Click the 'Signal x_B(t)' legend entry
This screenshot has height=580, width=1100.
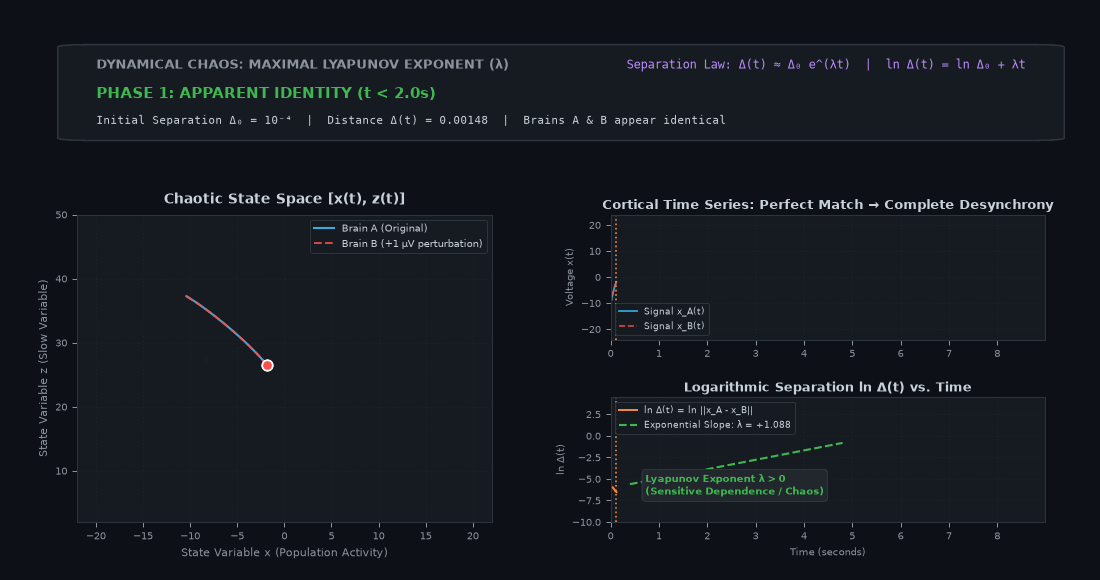tap(661, 326)
